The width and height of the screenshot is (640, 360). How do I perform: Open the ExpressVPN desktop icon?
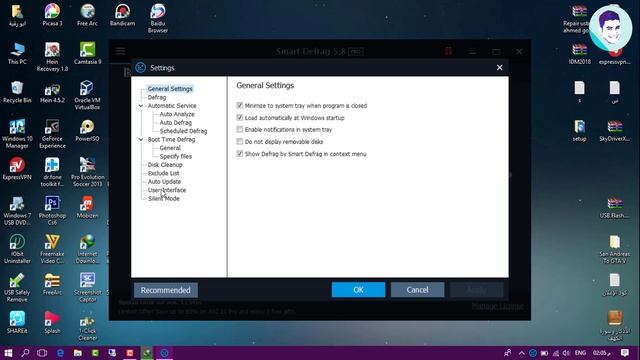pos(17,169)
